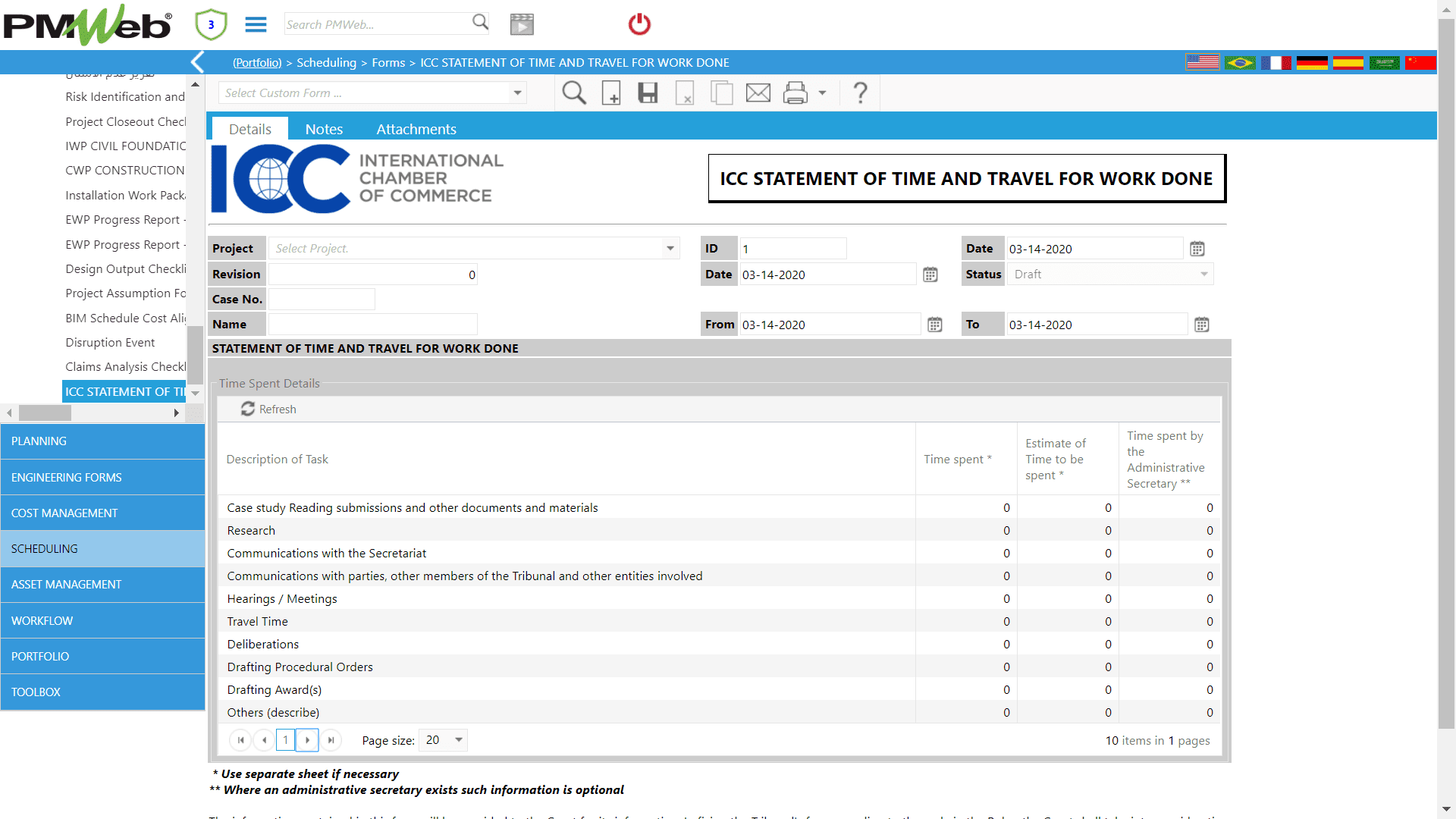Viewport: 1456px width, 819px height.
Task: Click the Save floppy disk icon
Action: click(648, 93)
